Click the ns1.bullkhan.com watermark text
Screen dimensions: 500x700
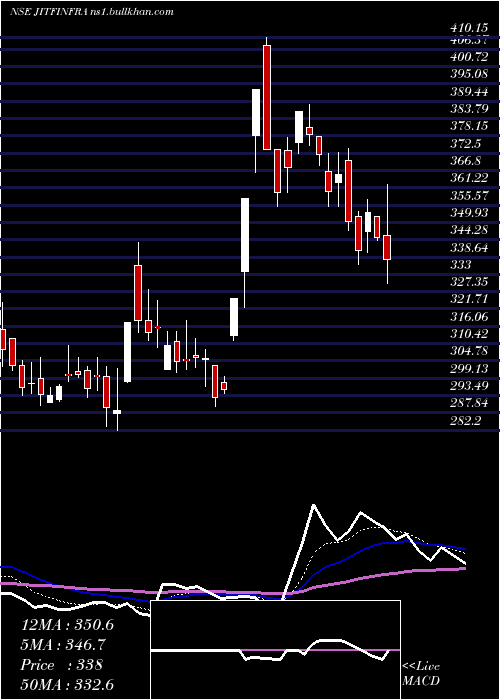(131, 12)
